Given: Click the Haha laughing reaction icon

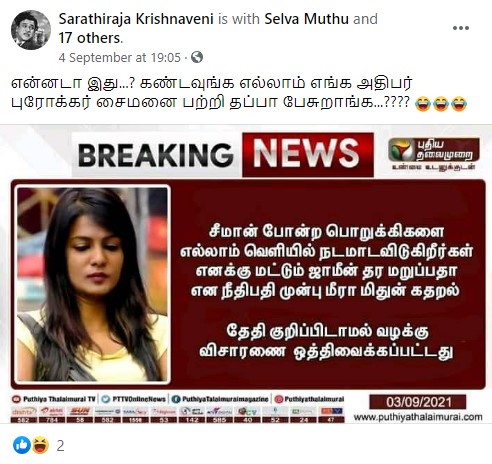Looking at the screenshot, I should (x=40, y=445).
